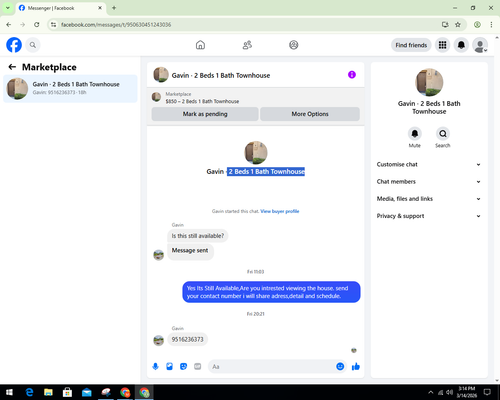Image resolution: width=500 pixels, height=400 pixels.
Task: Open the Menu grid icon
Action: tap(442, 45)
